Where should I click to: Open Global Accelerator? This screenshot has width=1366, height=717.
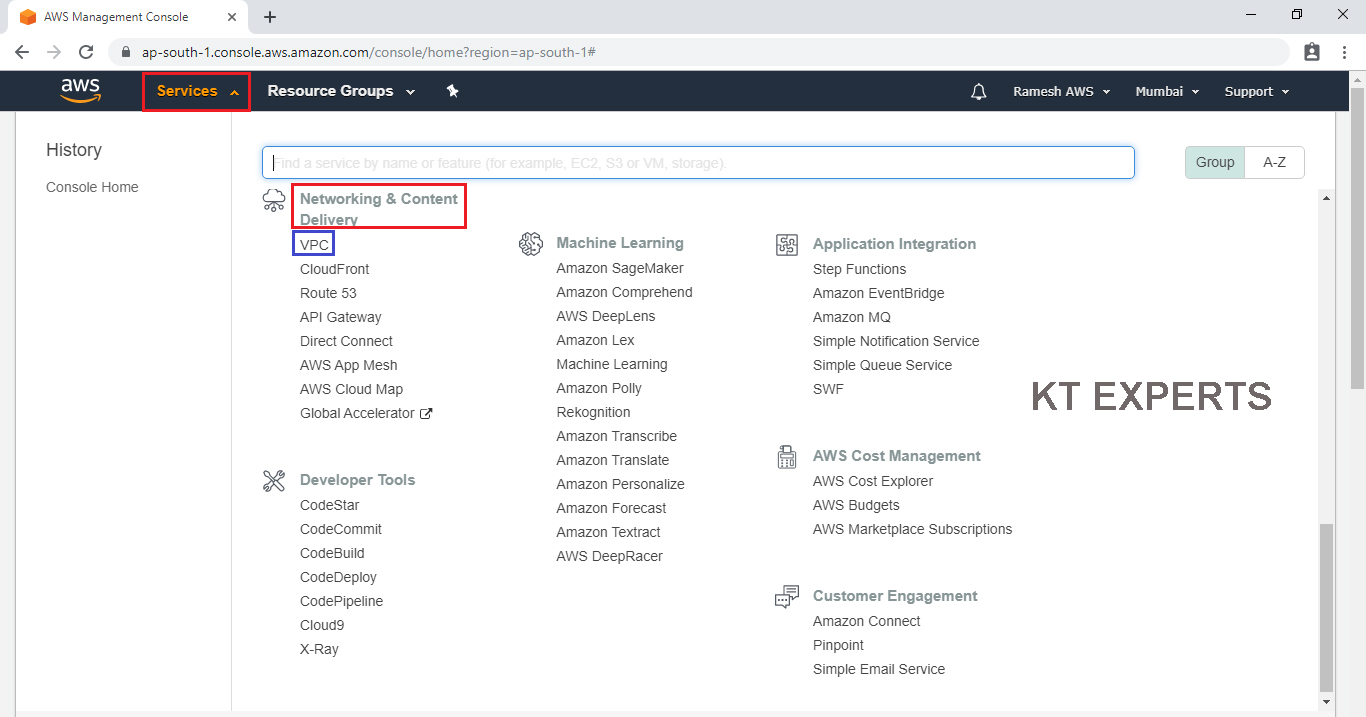tap(357, 413)
